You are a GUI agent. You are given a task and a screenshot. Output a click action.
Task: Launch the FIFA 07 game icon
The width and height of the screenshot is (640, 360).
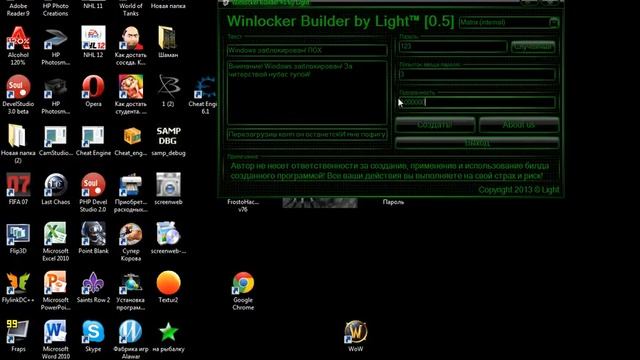[18, 185]
